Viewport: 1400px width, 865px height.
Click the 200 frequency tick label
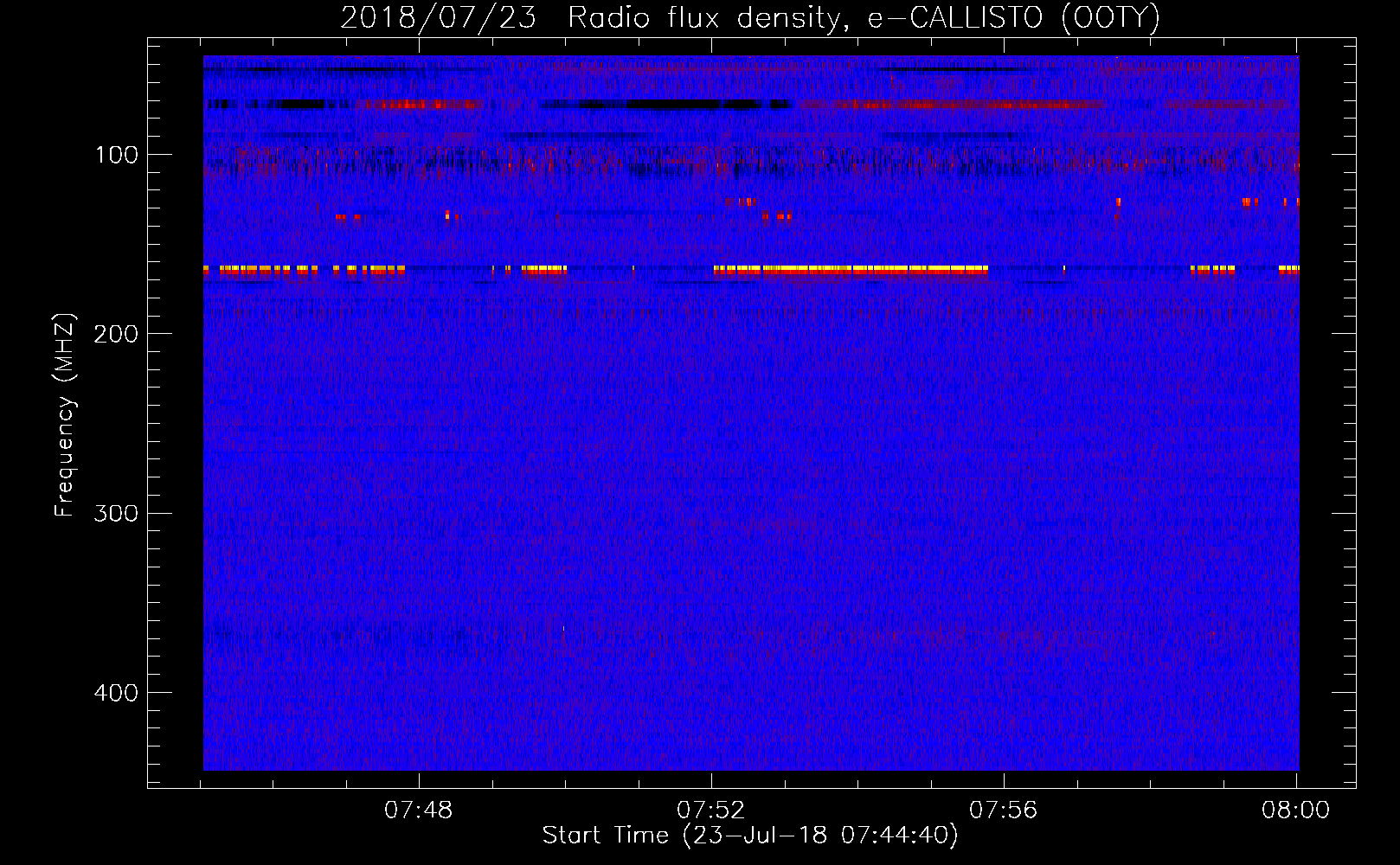point(117,335)
